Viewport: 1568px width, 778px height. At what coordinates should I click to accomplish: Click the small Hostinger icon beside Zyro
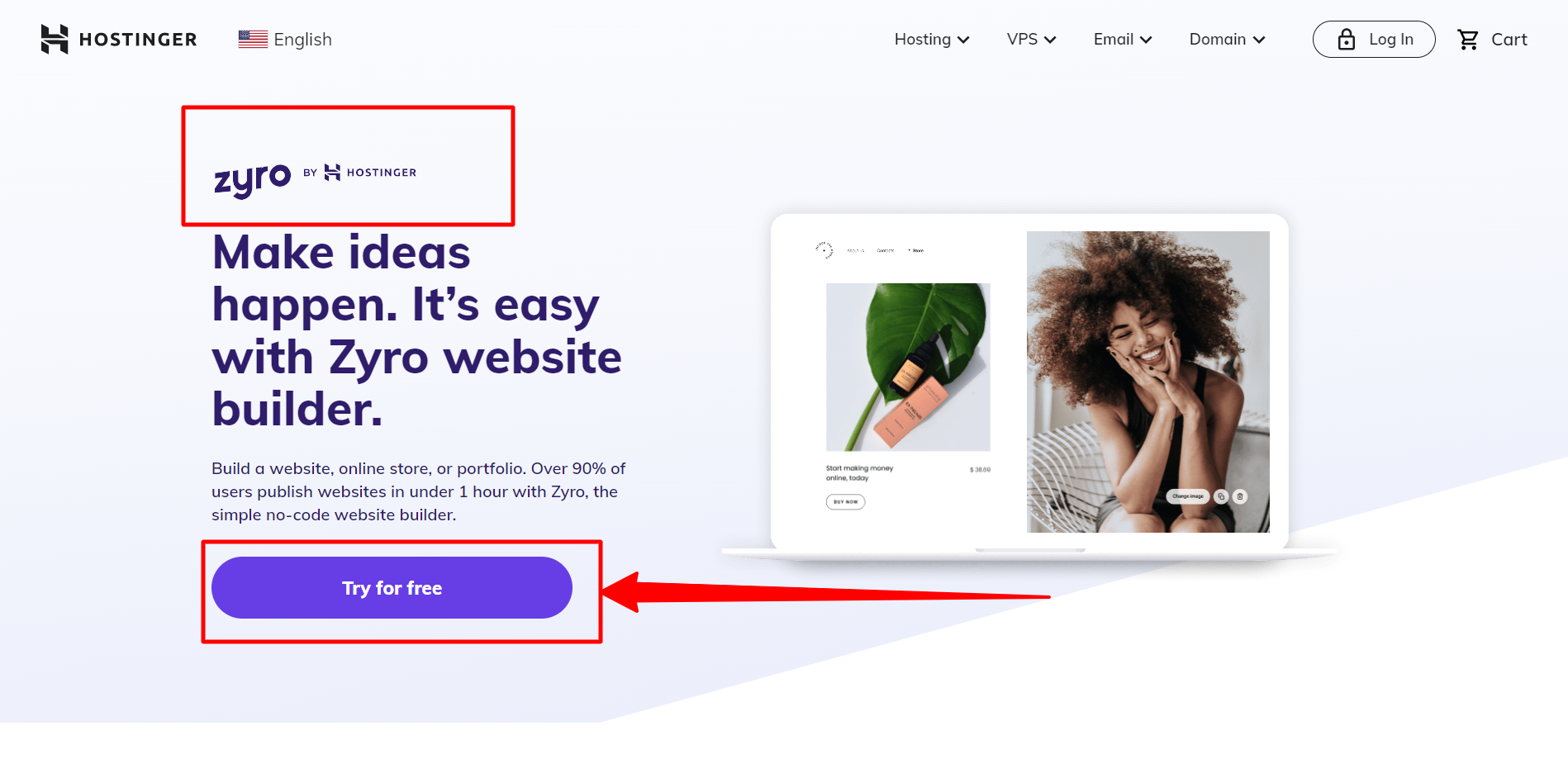pos(332,173)
